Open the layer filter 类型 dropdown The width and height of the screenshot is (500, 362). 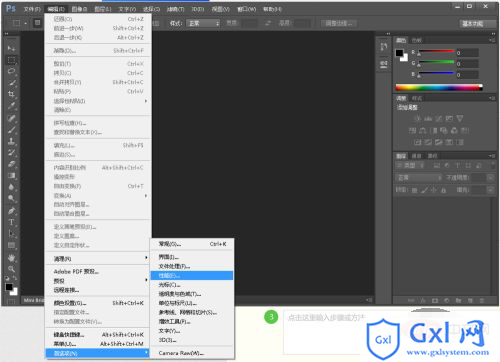point(410,165)
